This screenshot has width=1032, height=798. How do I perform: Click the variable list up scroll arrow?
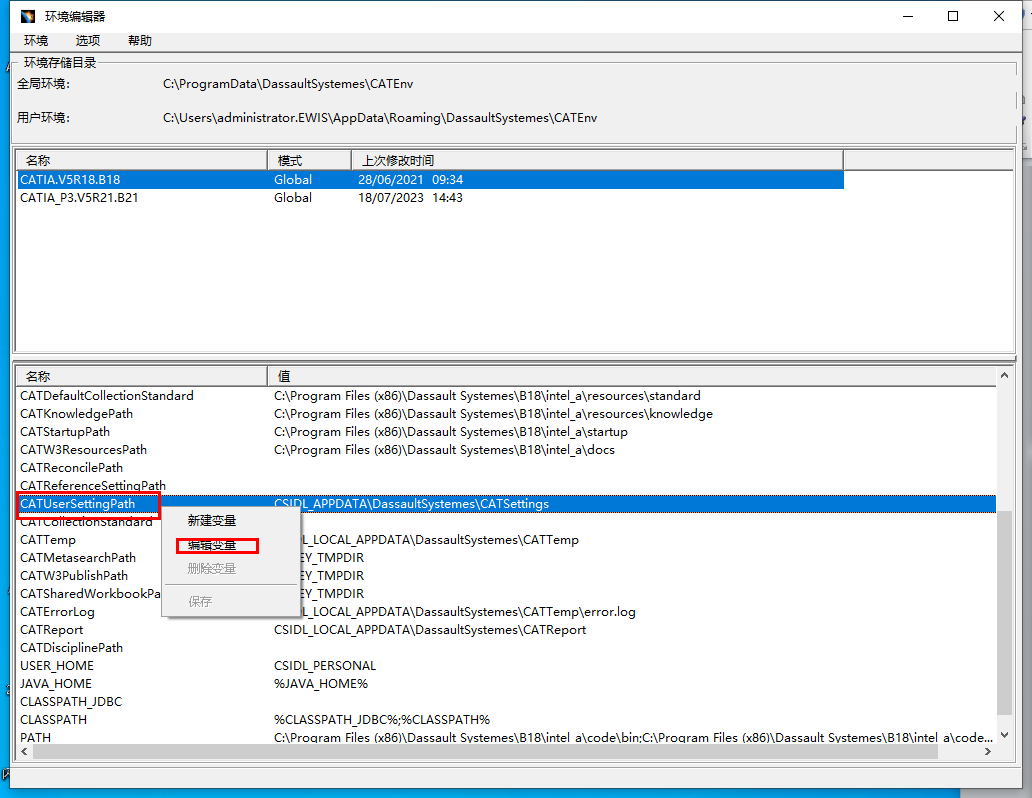[1004, 375]
